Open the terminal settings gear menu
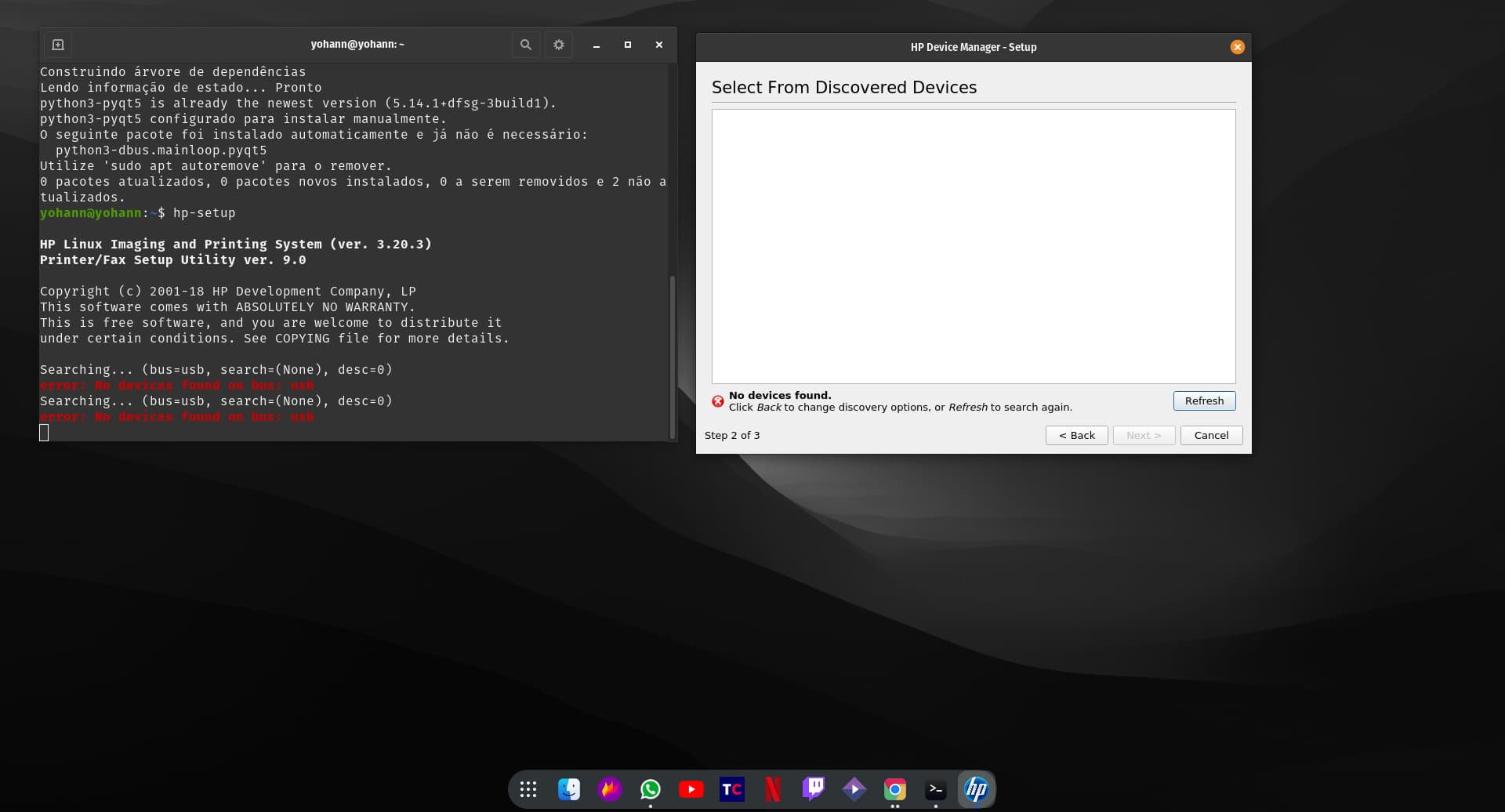This screenshot has height=812, width=1505. [559, 45]
